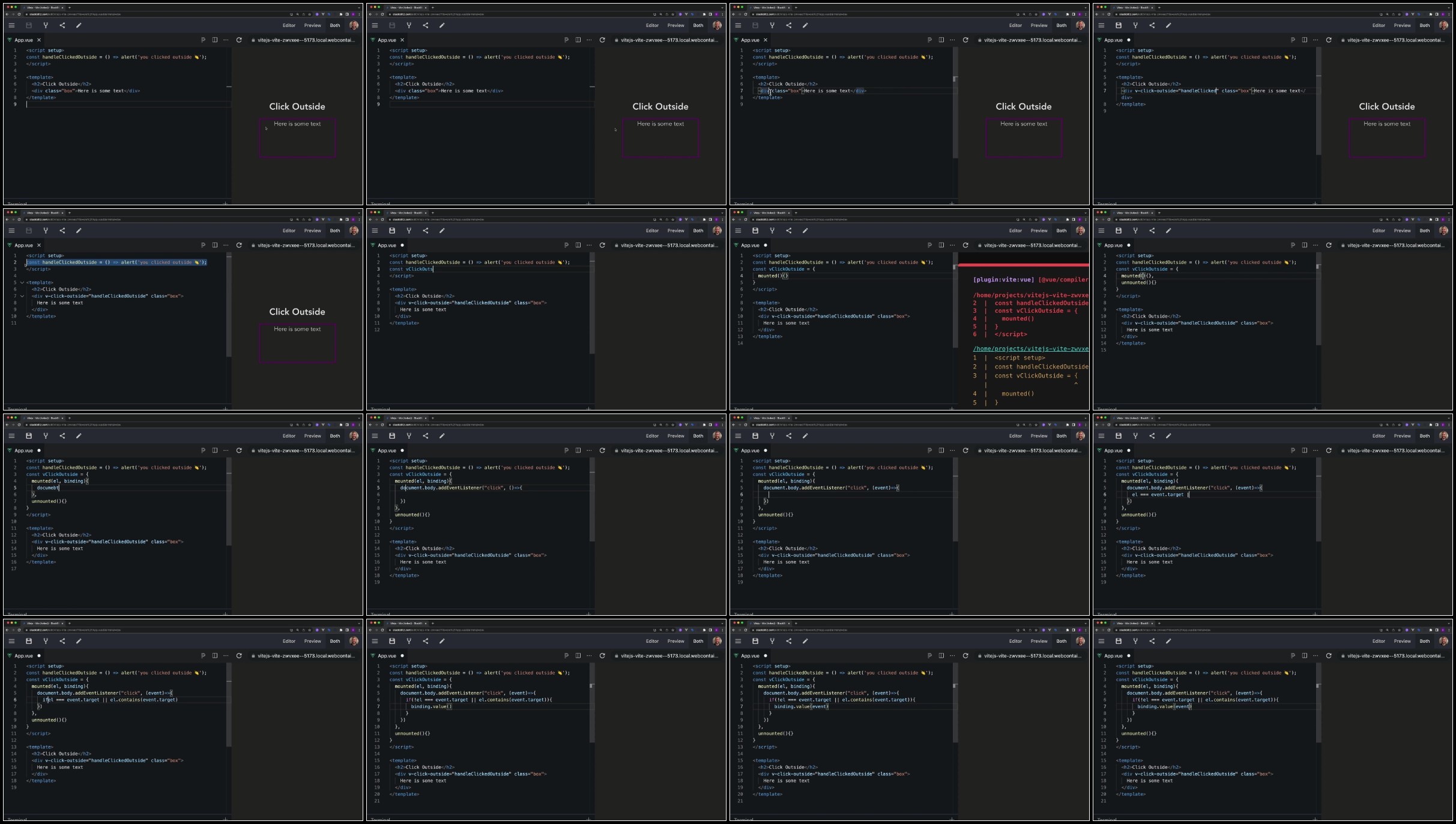This screenshot has height=824, width=1456.
Task: Click Prettier format icon in 'const vClickOuts' frame
Action: coord(566,245)
